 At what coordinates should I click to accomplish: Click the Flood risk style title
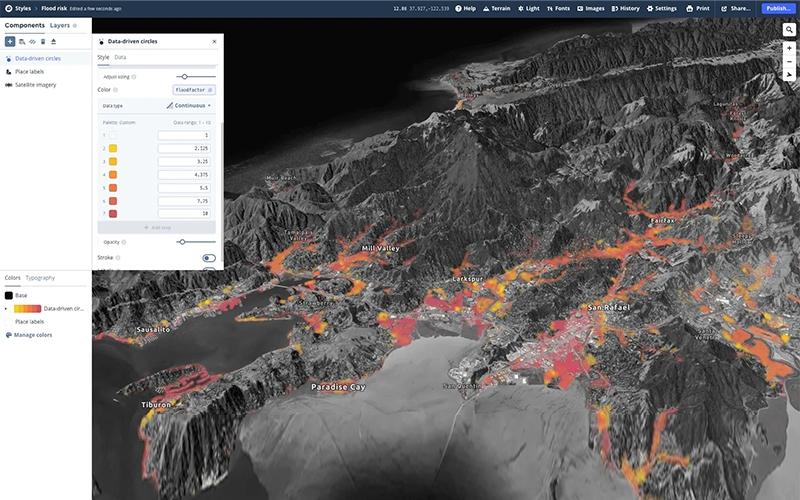(x=54, y=9)
